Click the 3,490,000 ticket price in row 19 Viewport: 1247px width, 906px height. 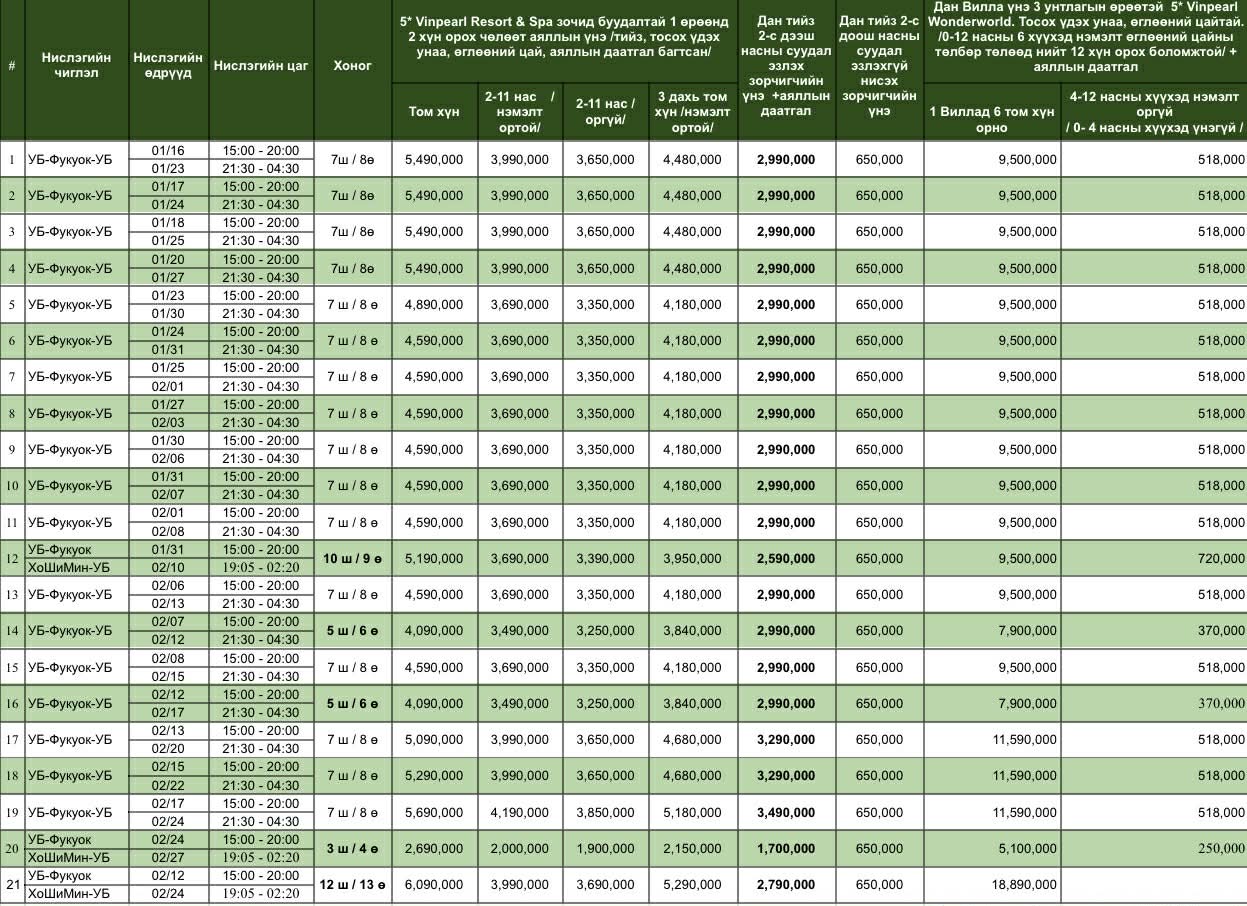(x=785, y=813)
